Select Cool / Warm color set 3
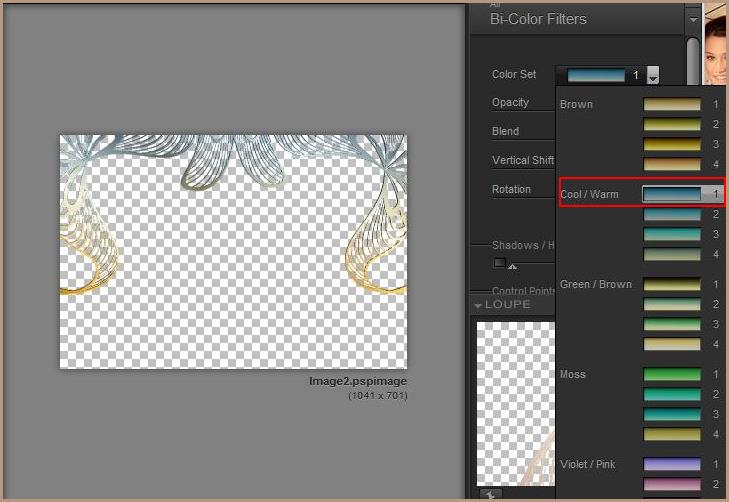The height and width of the screenshot is (502, 729). click(x=671, y=234)
